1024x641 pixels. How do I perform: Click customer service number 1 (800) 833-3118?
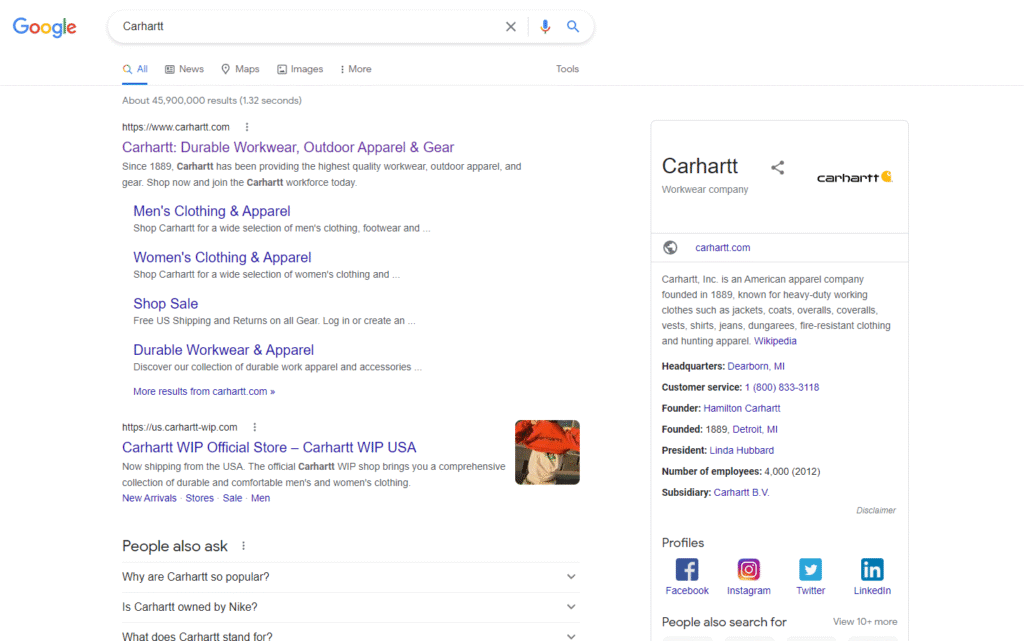[x=782, y=388]
